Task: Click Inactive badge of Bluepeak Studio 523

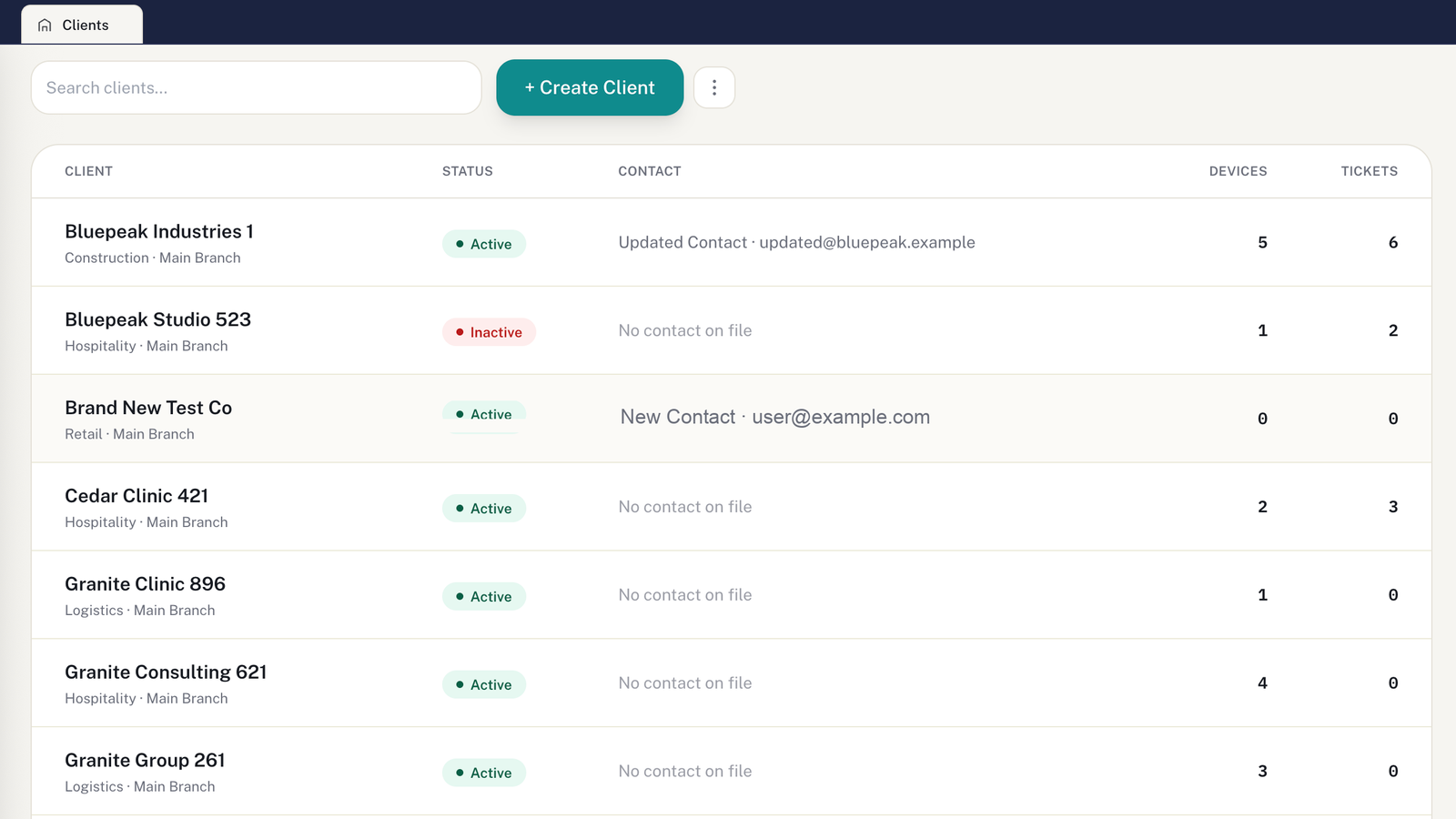Action: click(x=489, y=332)
